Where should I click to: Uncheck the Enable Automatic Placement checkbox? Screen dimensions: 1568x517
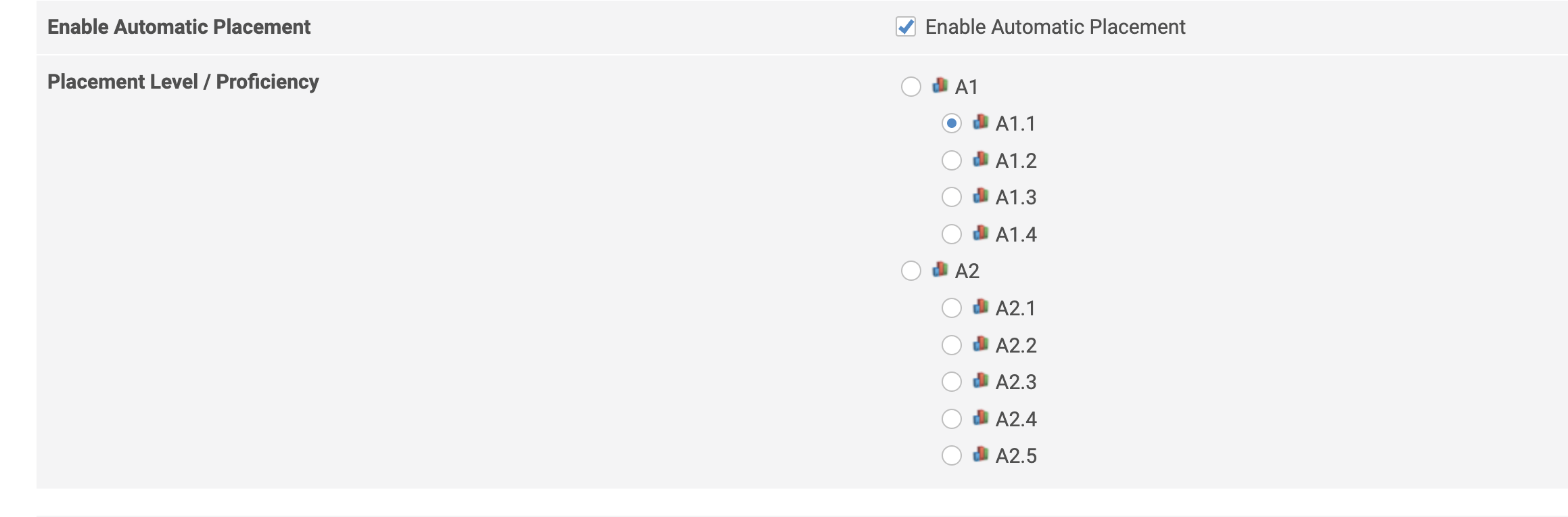[906, 27]
